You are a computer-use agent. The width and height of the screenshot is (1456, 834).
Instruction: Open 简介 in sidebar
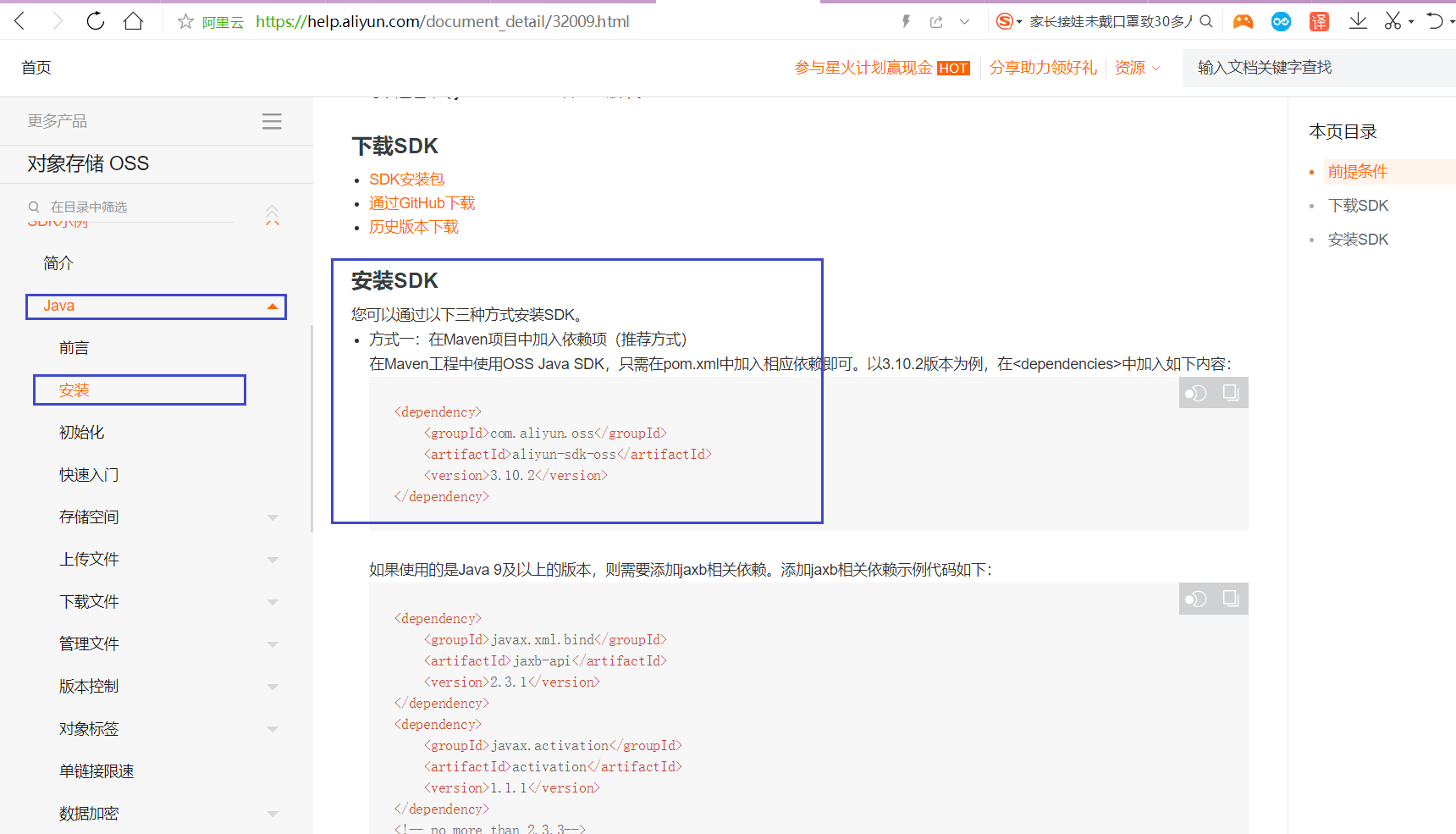point(58,263)
